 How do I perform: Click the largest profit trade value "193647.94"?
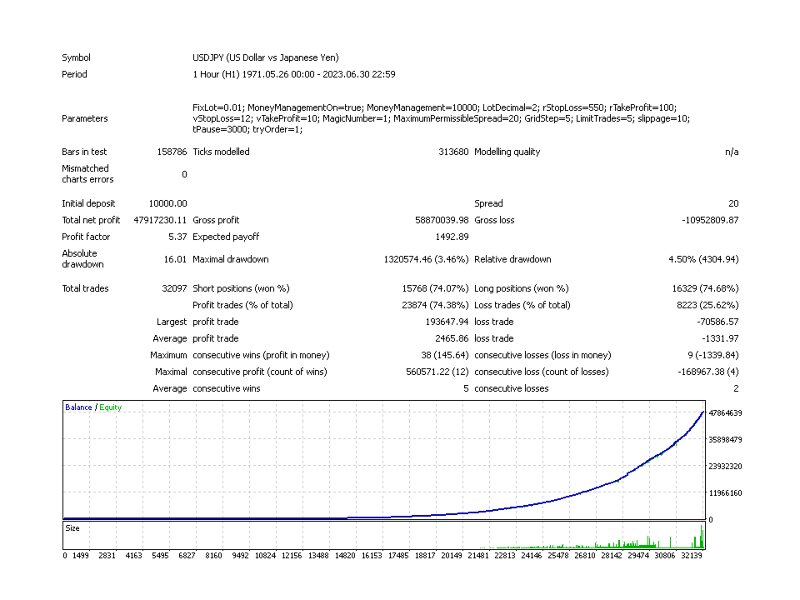click(447, 322)
